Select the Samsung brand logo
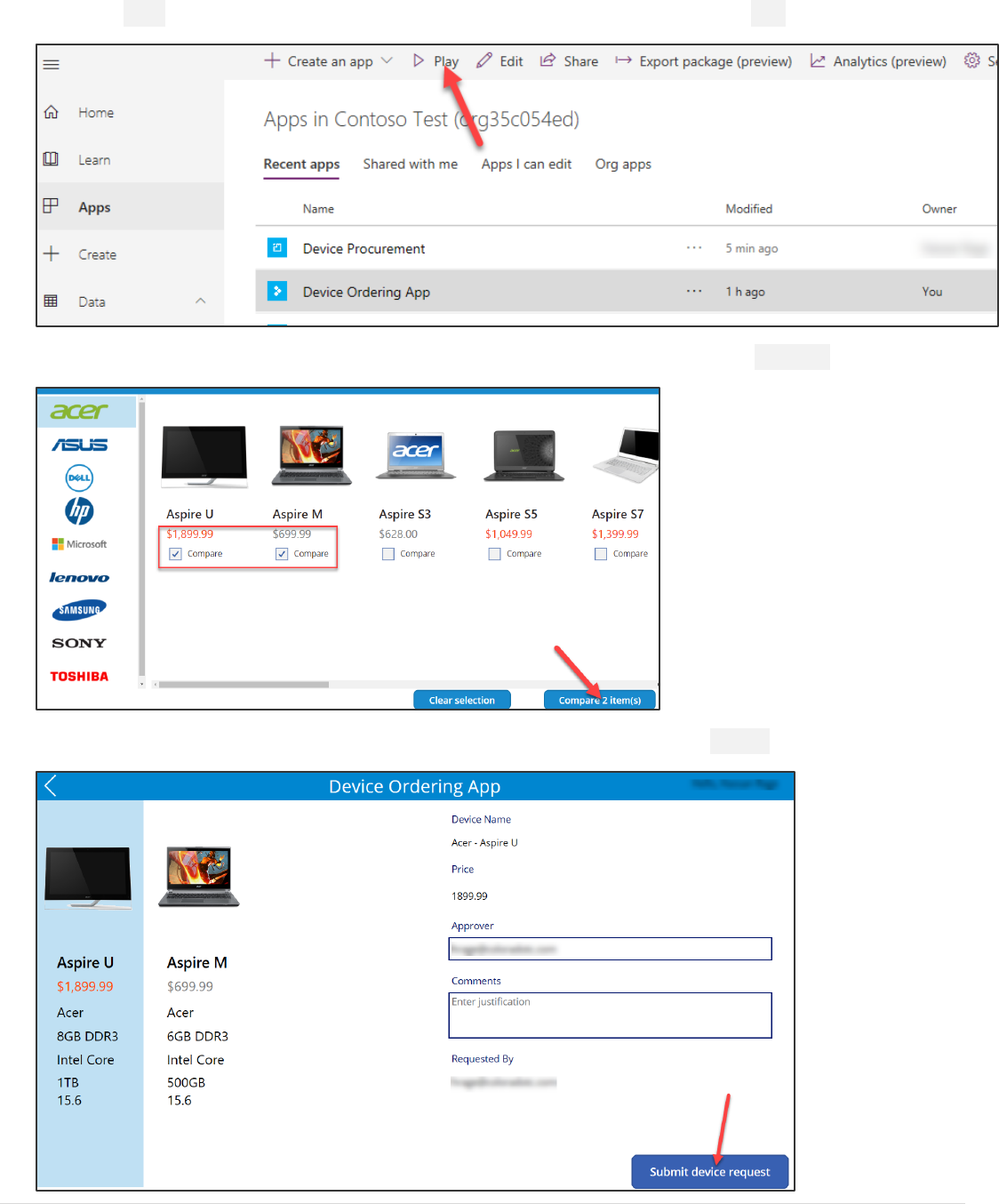This screenshot has height=1204, width=999. pos(79,610)
